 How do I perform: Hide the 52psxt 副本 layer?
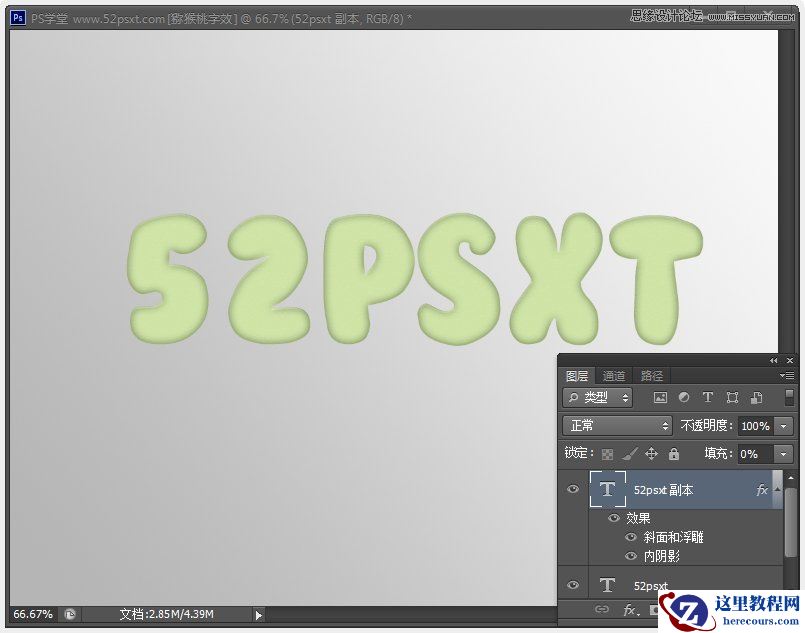573,489
